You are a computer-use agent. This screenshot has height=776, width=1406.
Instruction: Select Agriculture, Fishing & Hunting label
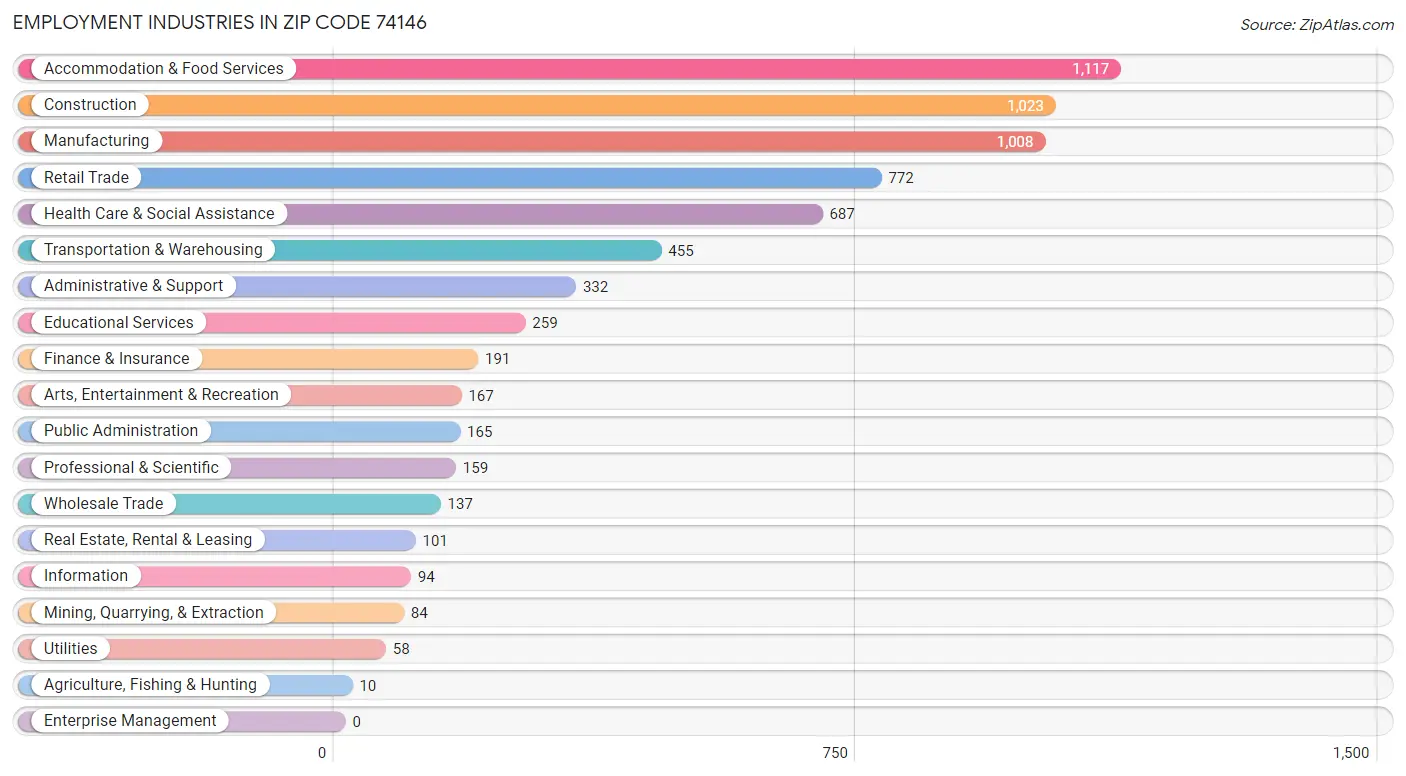tap(150, 684)
